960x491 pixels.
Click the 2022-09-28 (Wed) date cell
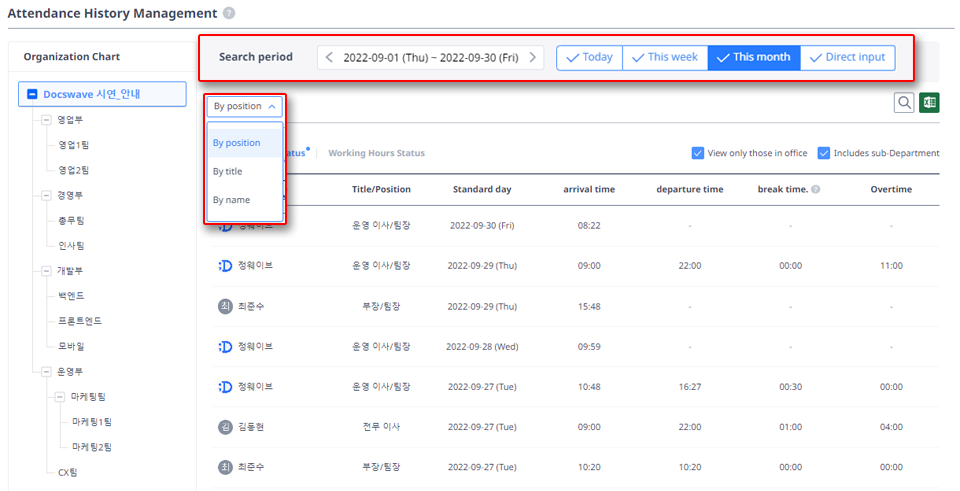coord(482,347)
